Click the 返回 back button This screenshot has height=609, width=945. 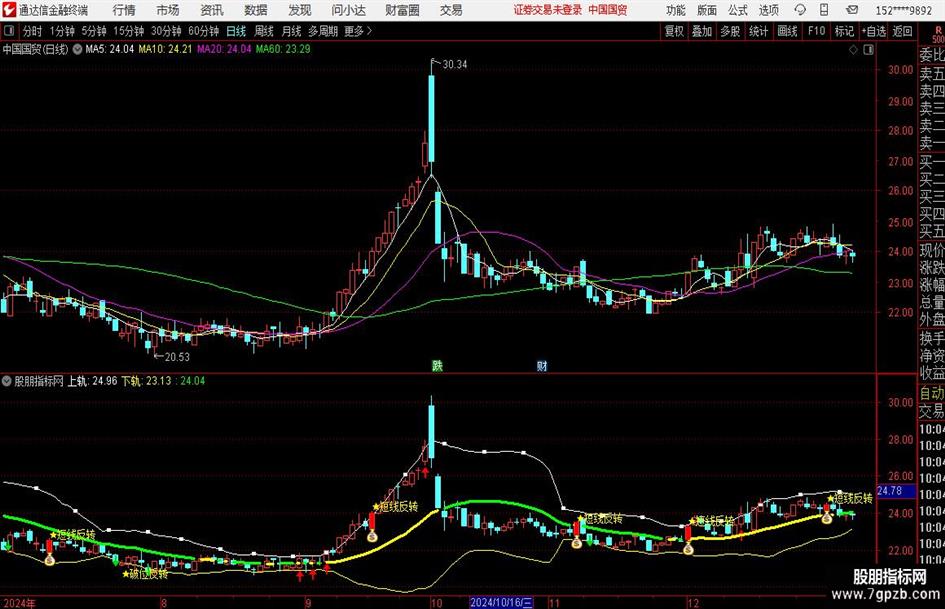point(902,31)
